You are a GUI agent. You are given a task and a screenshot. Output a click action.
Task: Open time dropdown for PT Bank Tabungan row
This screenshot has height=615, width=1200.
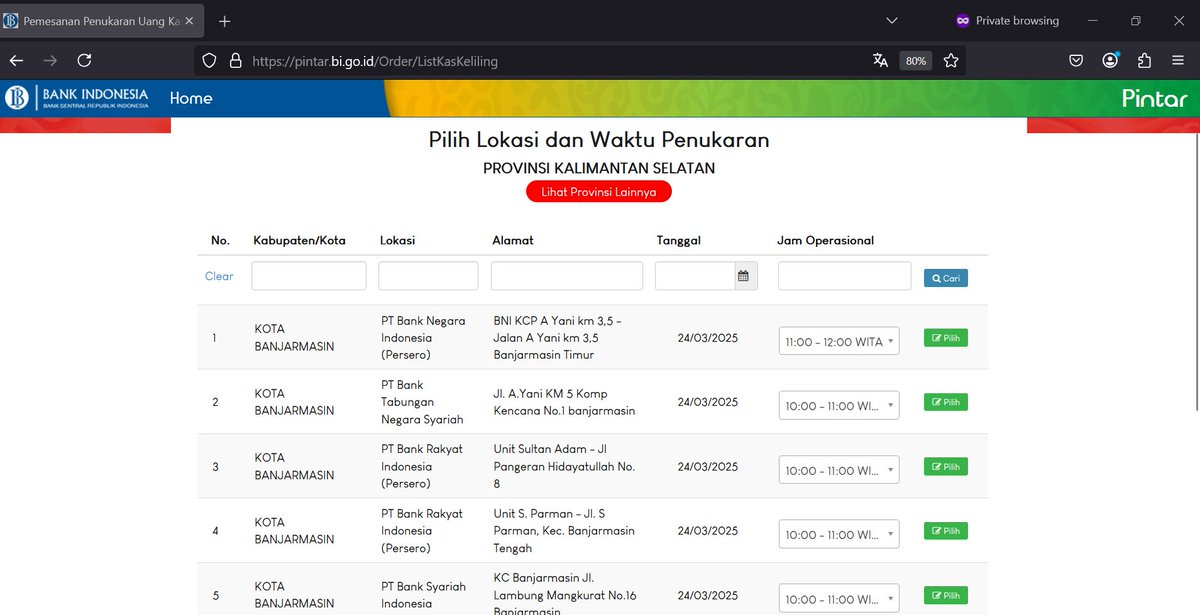click(x=839, y=405)
